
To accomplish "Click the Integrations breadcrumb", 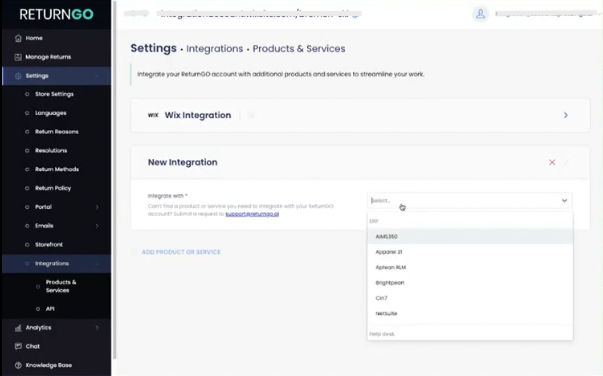I will 215,49.
